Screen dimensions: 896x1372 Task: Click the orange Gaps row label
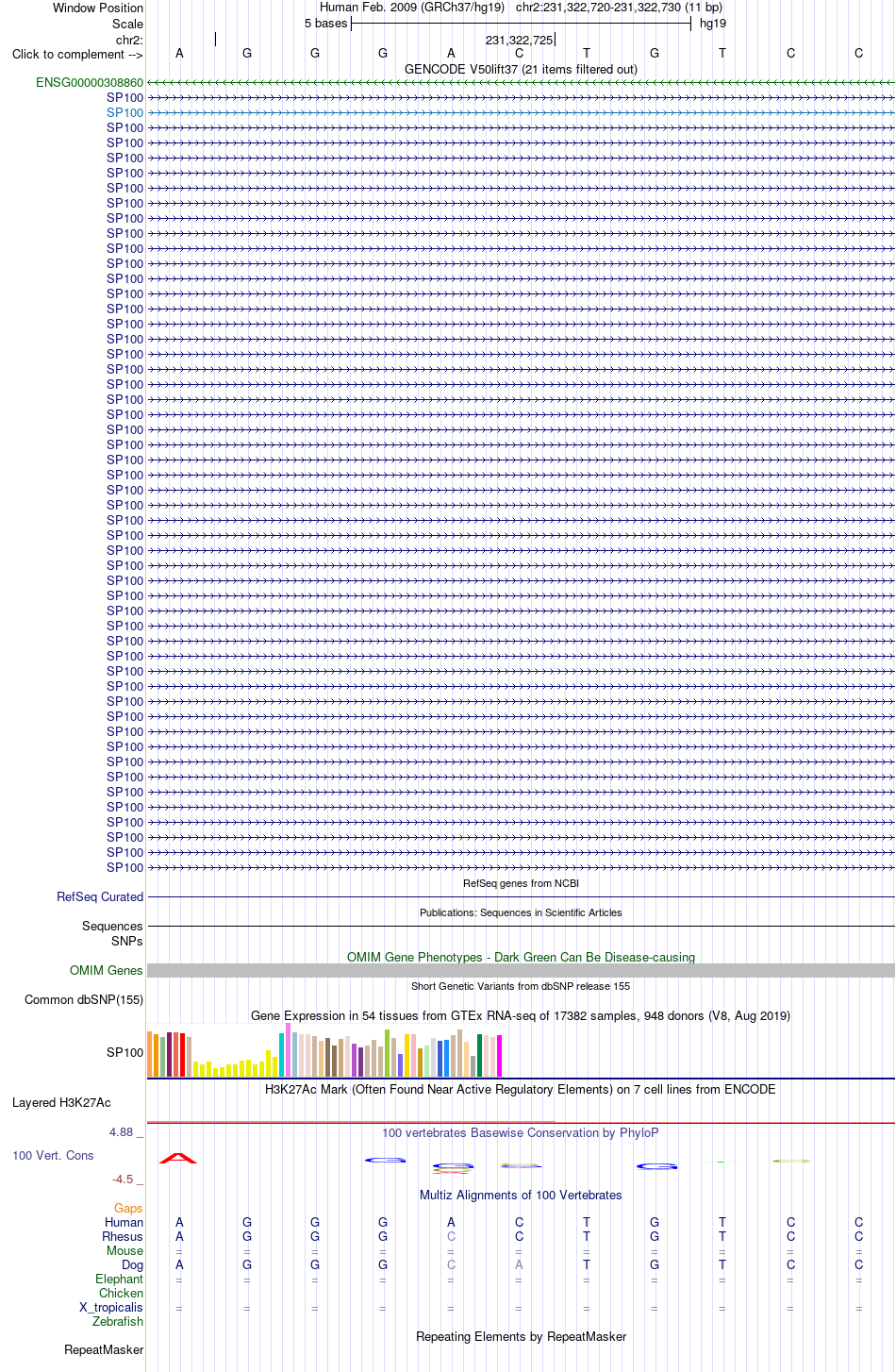128,1209
